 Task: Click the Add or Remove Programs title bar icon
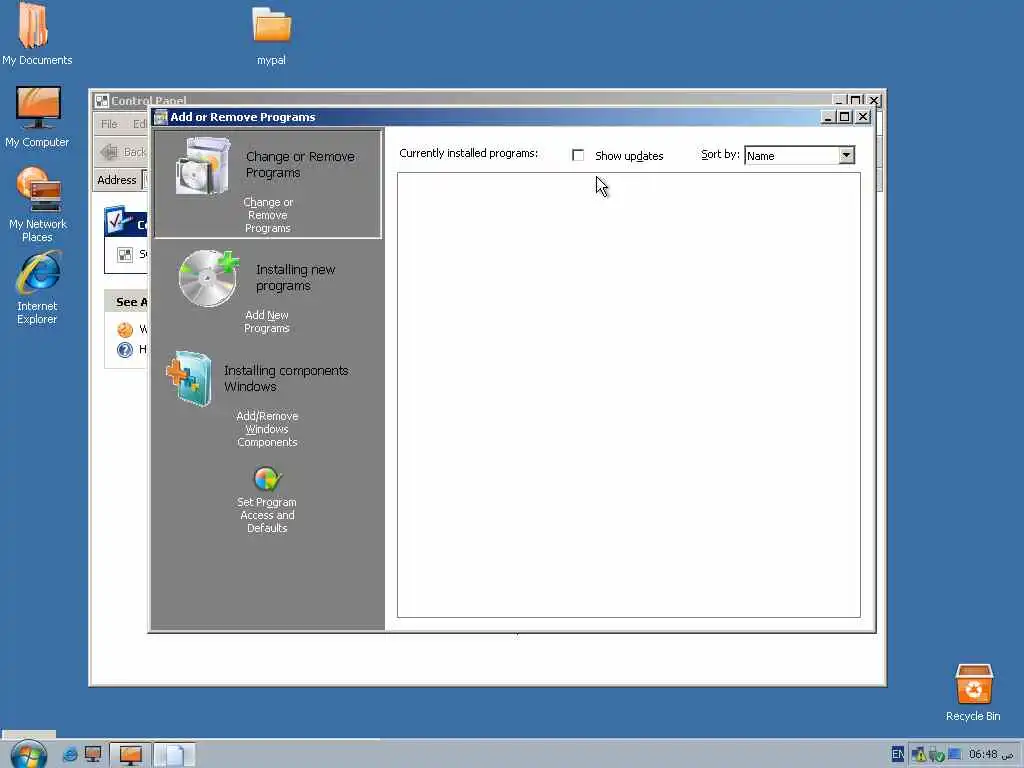click(161, 117)
